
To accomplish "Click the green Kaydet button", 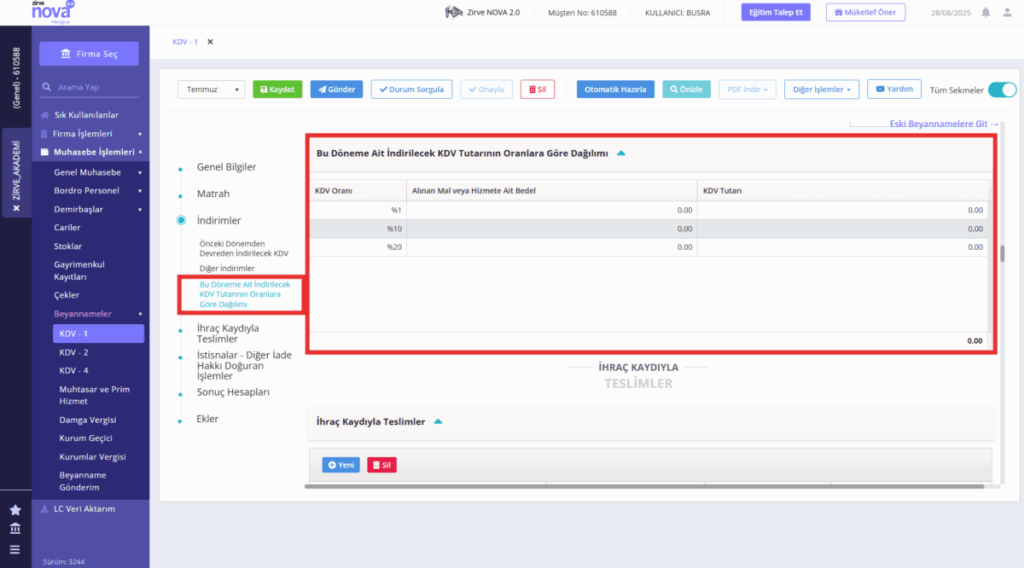I will [x=278, y=89].
